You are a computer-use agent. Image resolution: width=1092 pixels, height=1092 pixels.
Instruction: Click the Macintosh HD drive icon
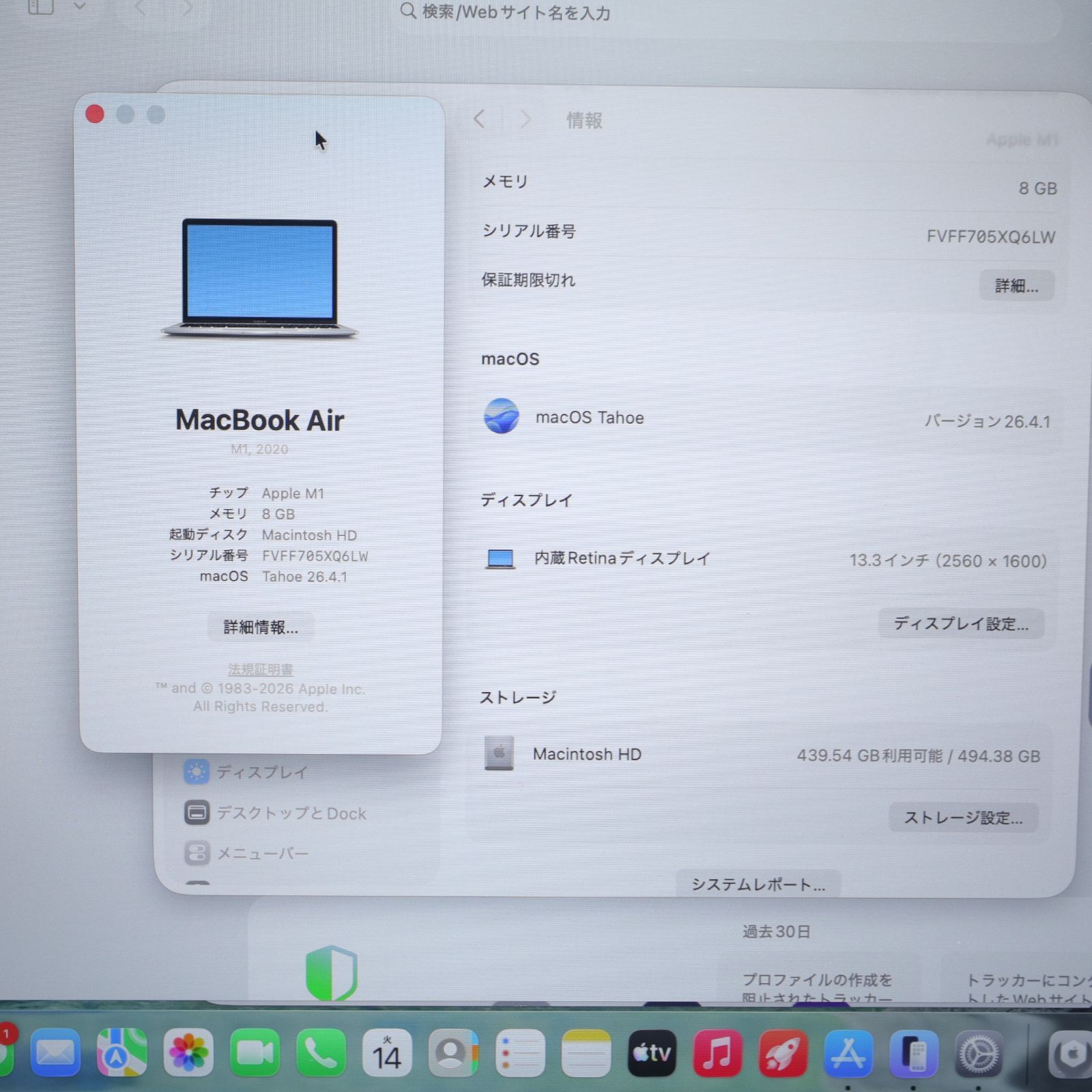[499, 753]
